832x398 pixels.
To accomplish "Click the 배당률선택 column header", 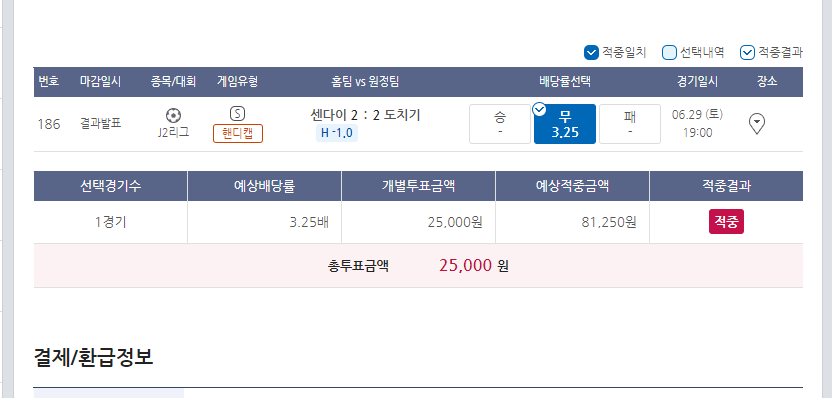I will [565, 82].
